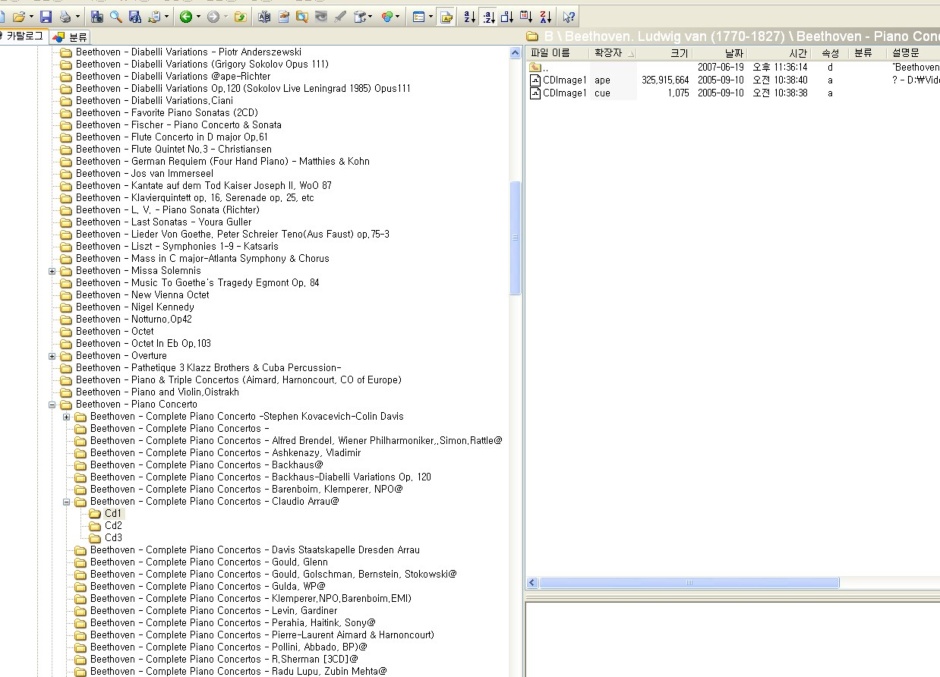This screenshot has width=940, height=677.
Task: Go back with the green arrow button
Action: [186, 17]
